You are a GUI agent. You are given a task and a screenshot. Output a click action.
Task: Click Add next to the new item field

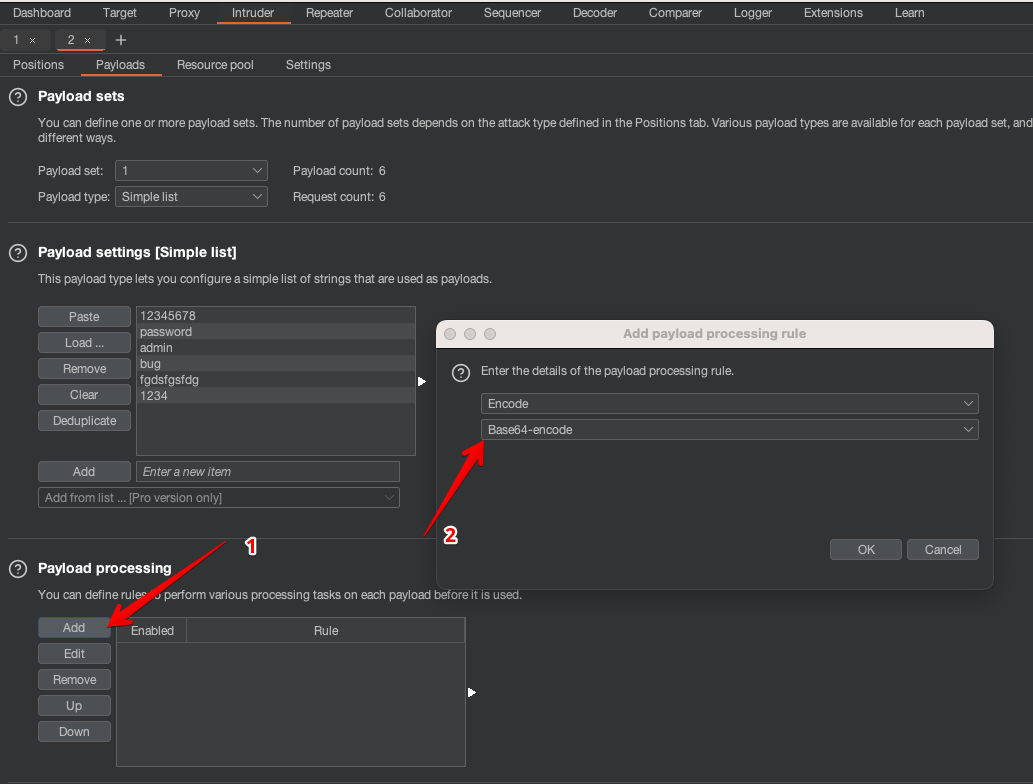tap(84, 472)
